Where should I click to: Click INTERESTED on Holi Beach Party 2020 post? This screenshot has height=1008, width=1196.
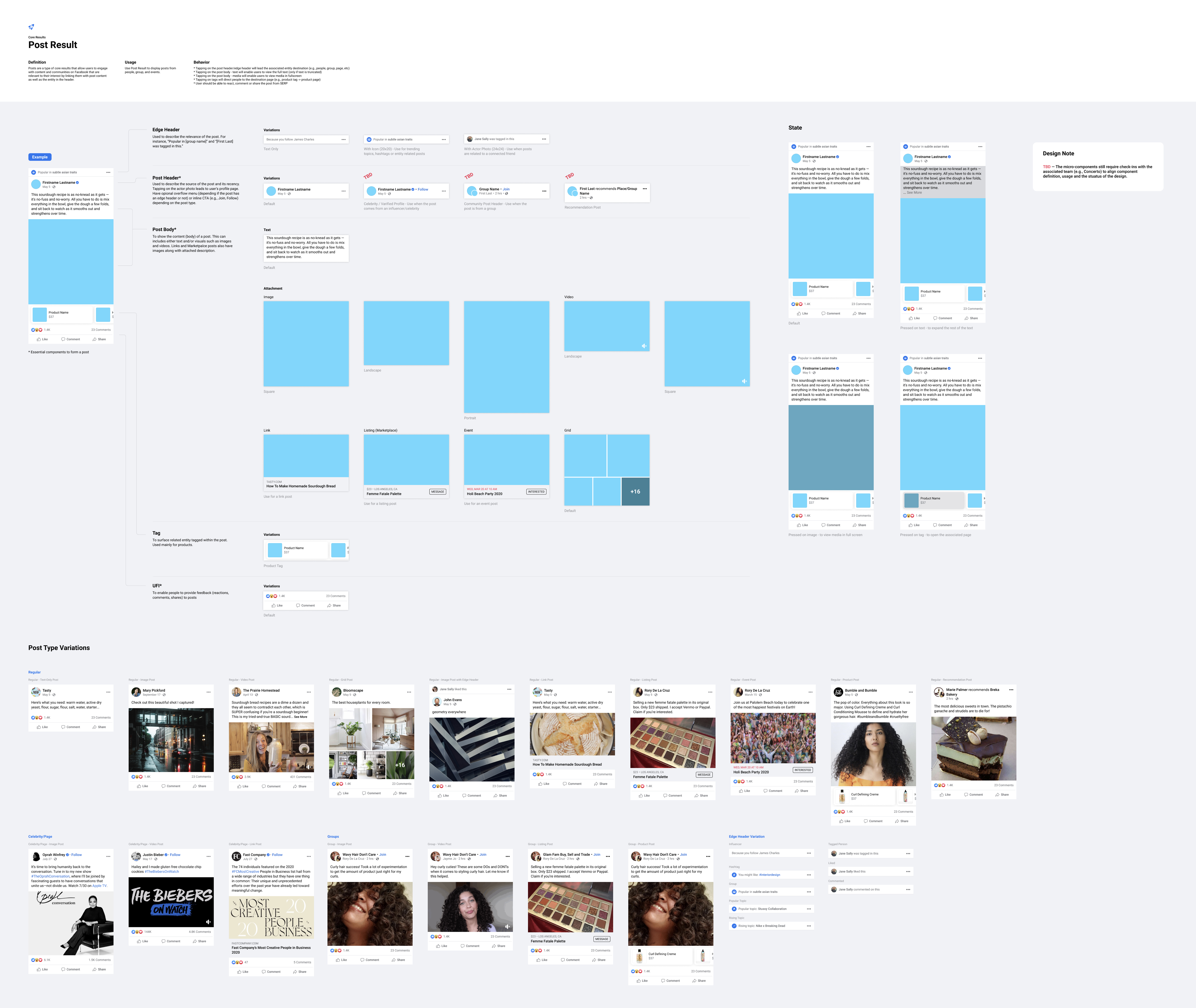click(x=803, y=770)
